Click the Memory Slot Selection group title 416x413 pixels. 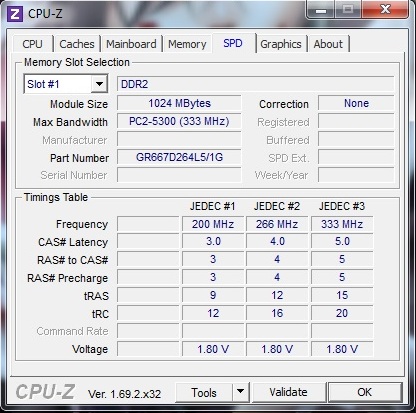77,62
